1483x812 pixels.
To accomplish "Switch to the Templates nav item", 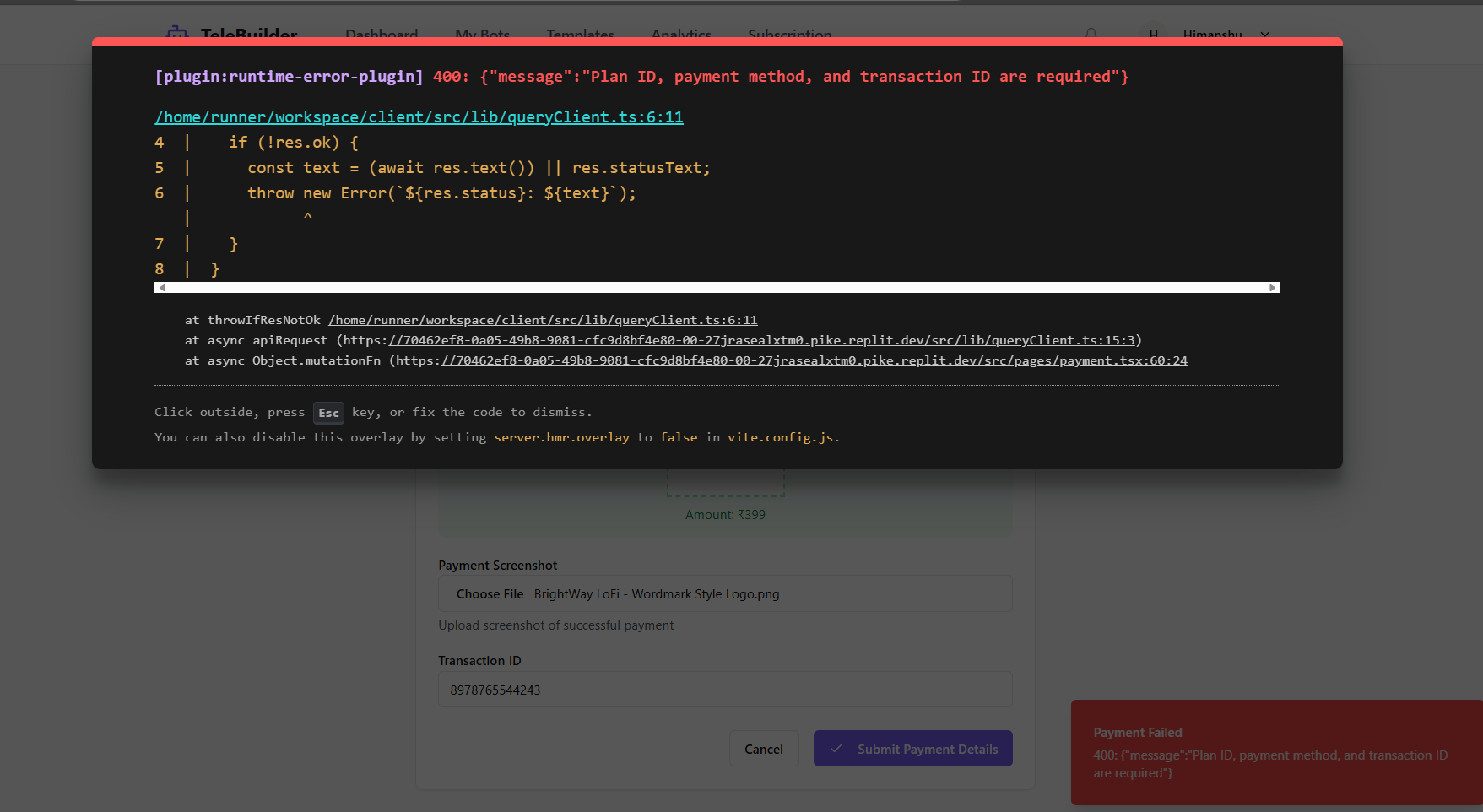I will pos(580,35).
